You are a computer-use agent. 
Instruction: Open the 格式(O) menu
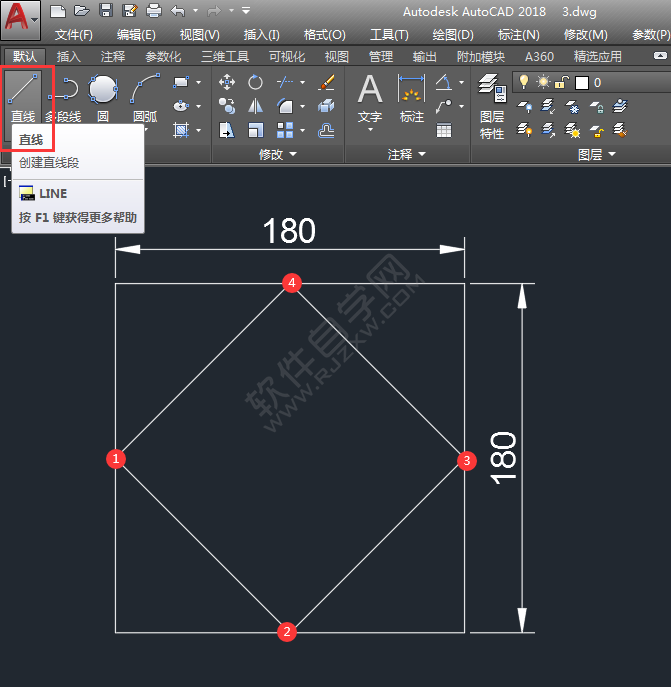(324, 35)
